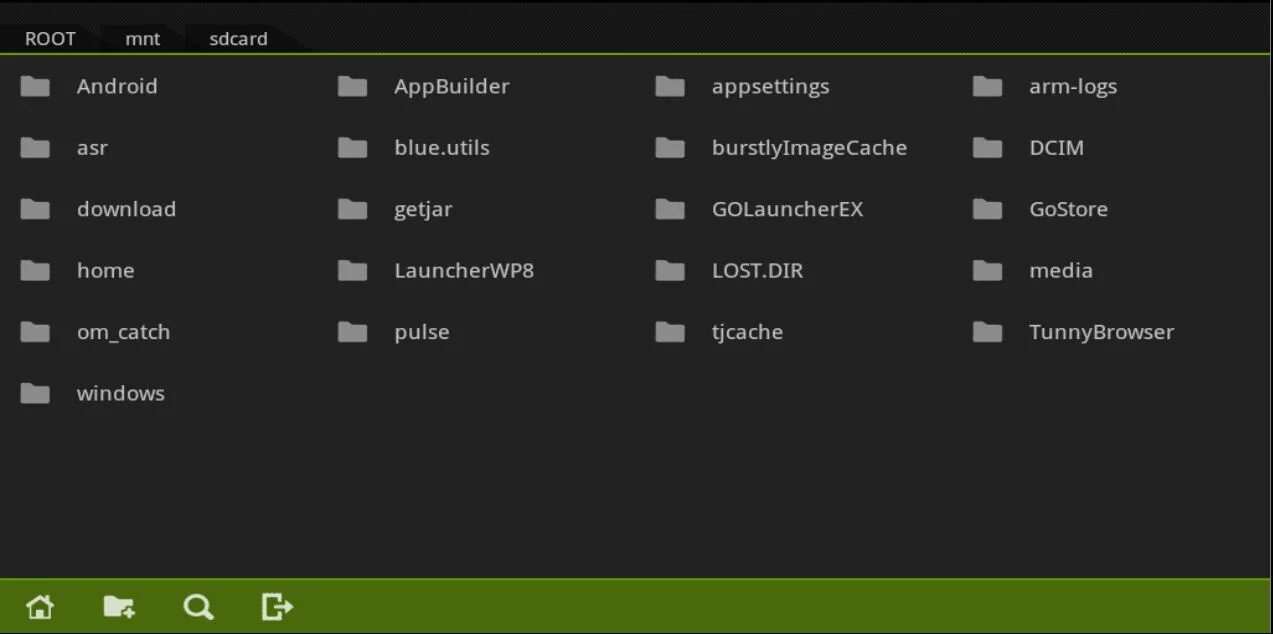Open the download folder
The width and height of the screenshot is (1273, 634).
(126, 209)
